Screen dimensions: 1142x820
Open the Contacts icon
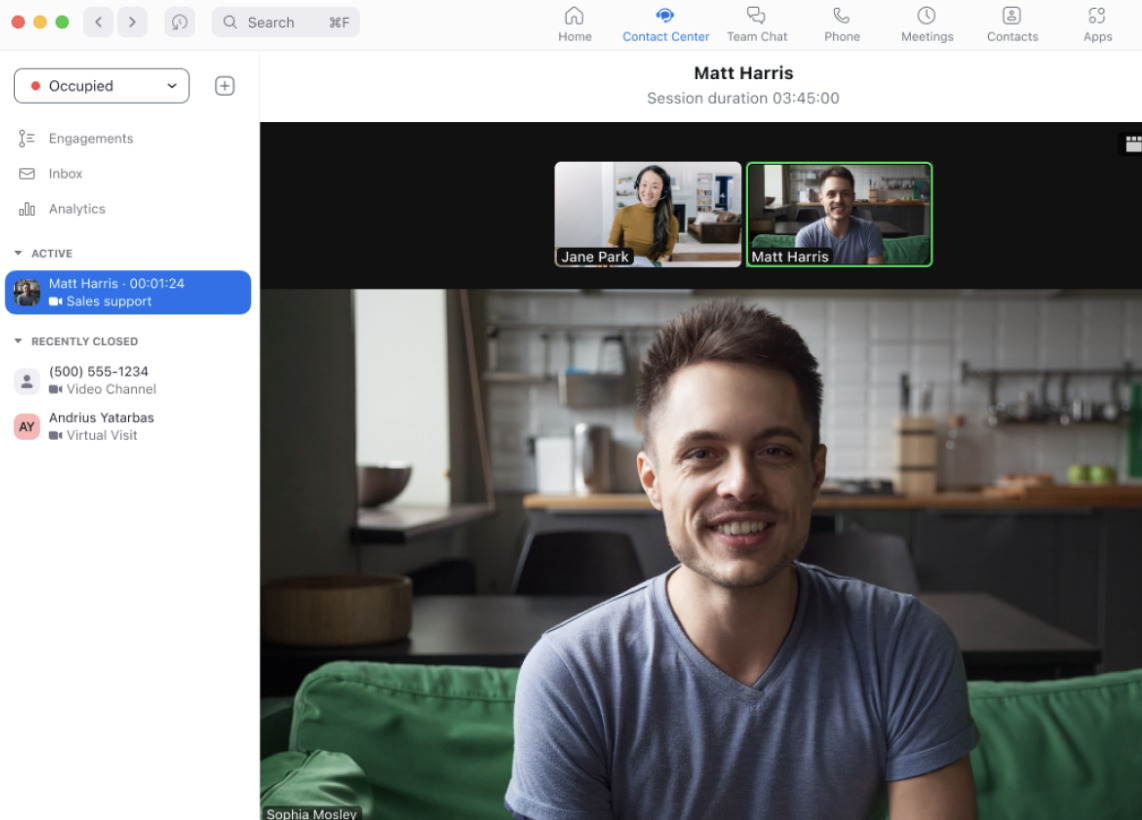[x=1011, y=16]
